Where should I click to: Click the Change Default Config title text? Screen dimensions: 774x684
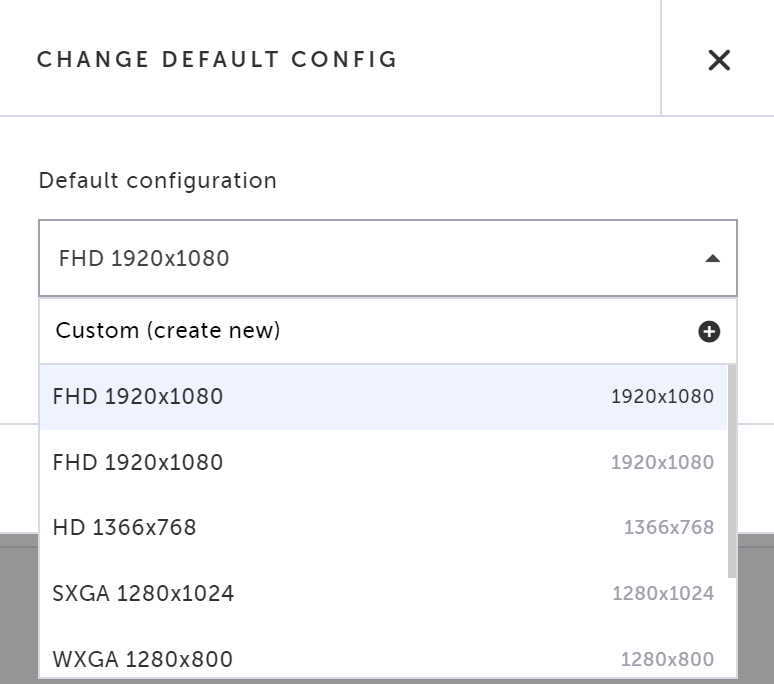pyautogui.click(x=217, y=60)
